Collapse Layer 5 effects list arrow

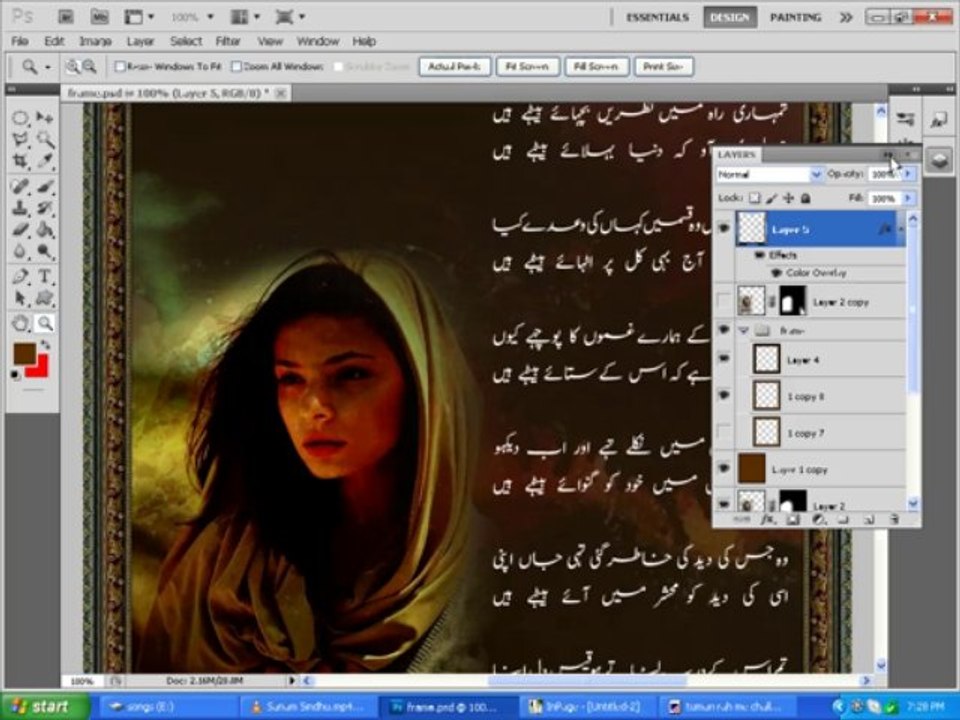(901, 229)
